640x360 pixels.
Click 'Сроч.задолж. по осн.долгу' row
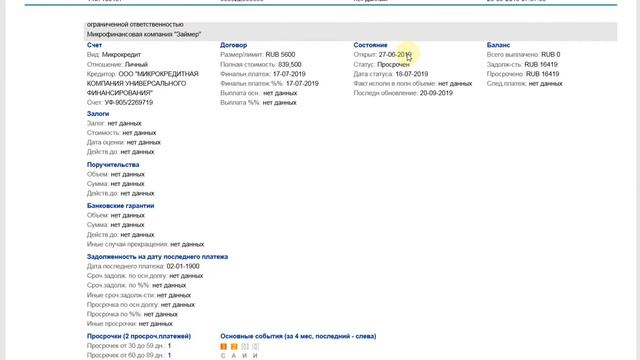coord(145,276)
